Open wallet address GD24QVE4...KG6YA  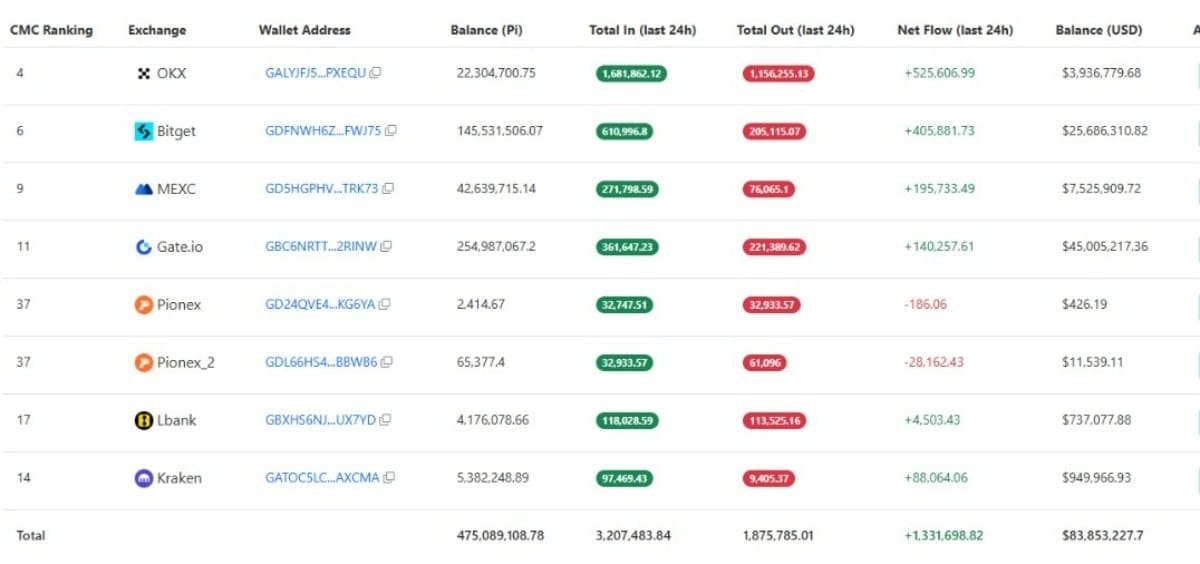click(320, 305)
